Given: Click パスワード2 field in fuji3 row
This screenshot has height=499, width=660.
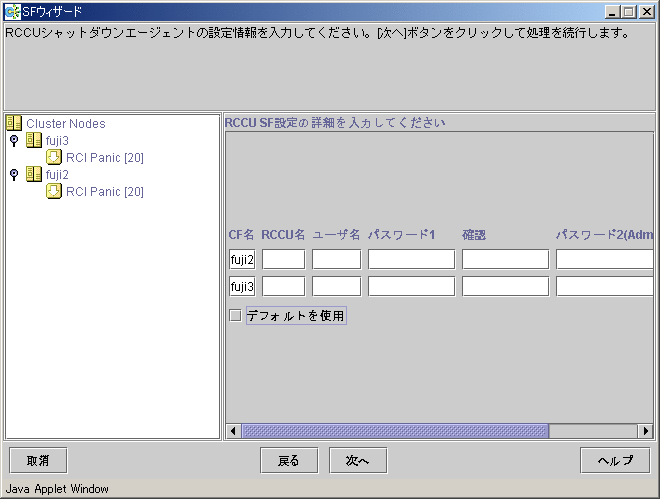Looking at the screenshot, I should [604, 287].
